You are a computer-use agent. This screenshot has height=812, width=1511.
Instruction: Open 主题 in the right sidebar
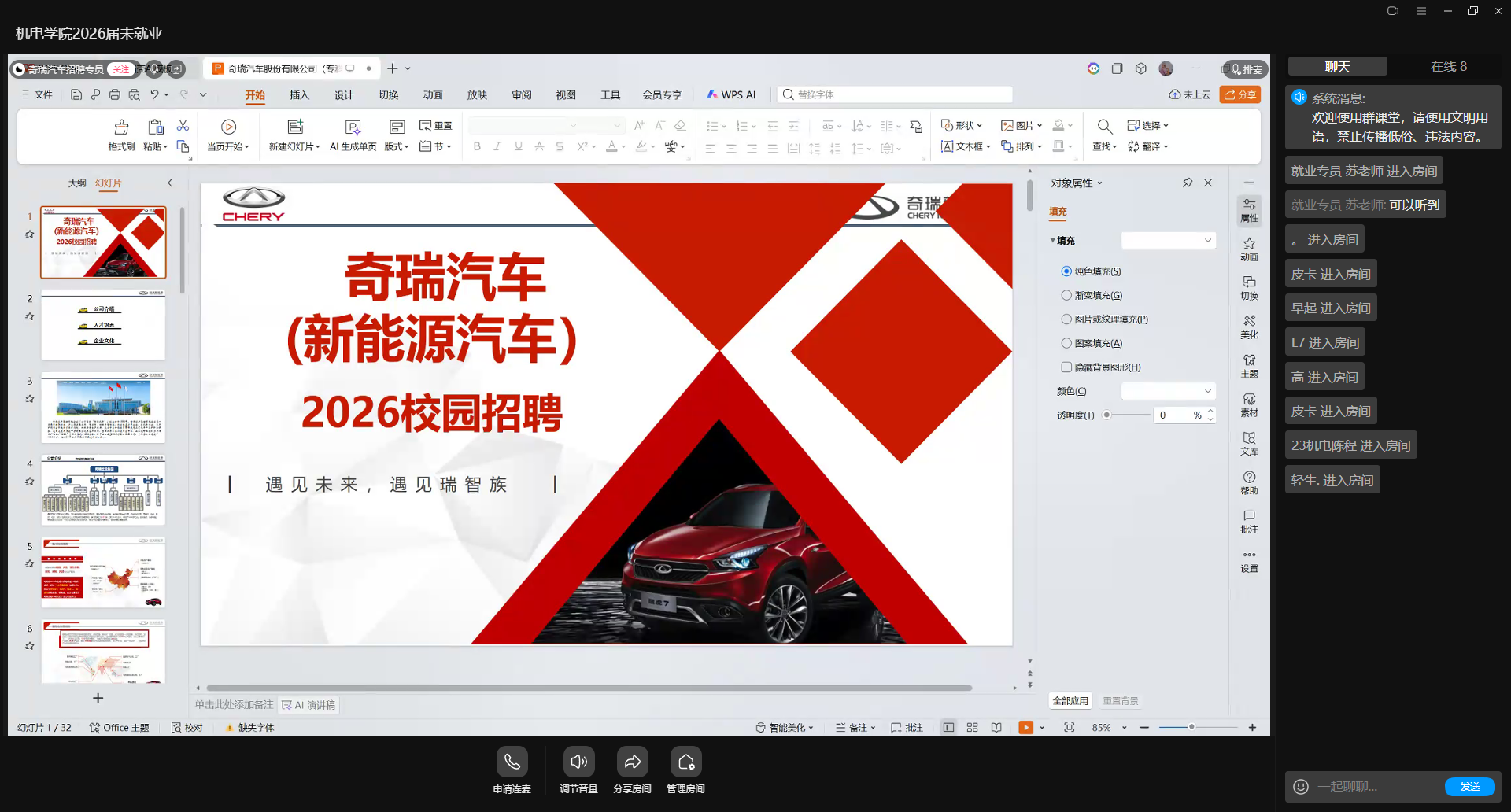(x=1249, y=366)
